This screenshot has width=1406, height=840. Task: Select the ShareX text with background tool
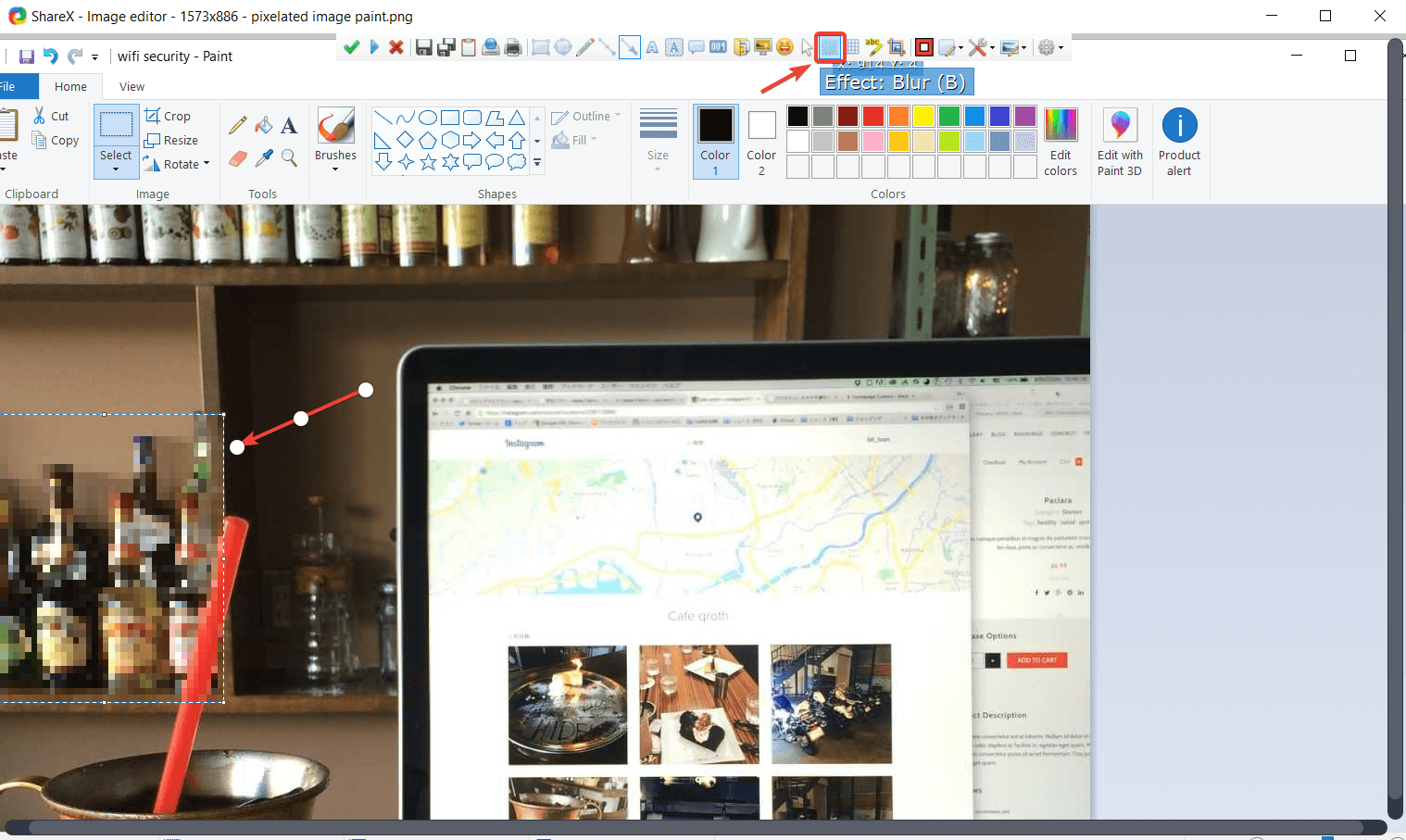click(x=673, y=47)
